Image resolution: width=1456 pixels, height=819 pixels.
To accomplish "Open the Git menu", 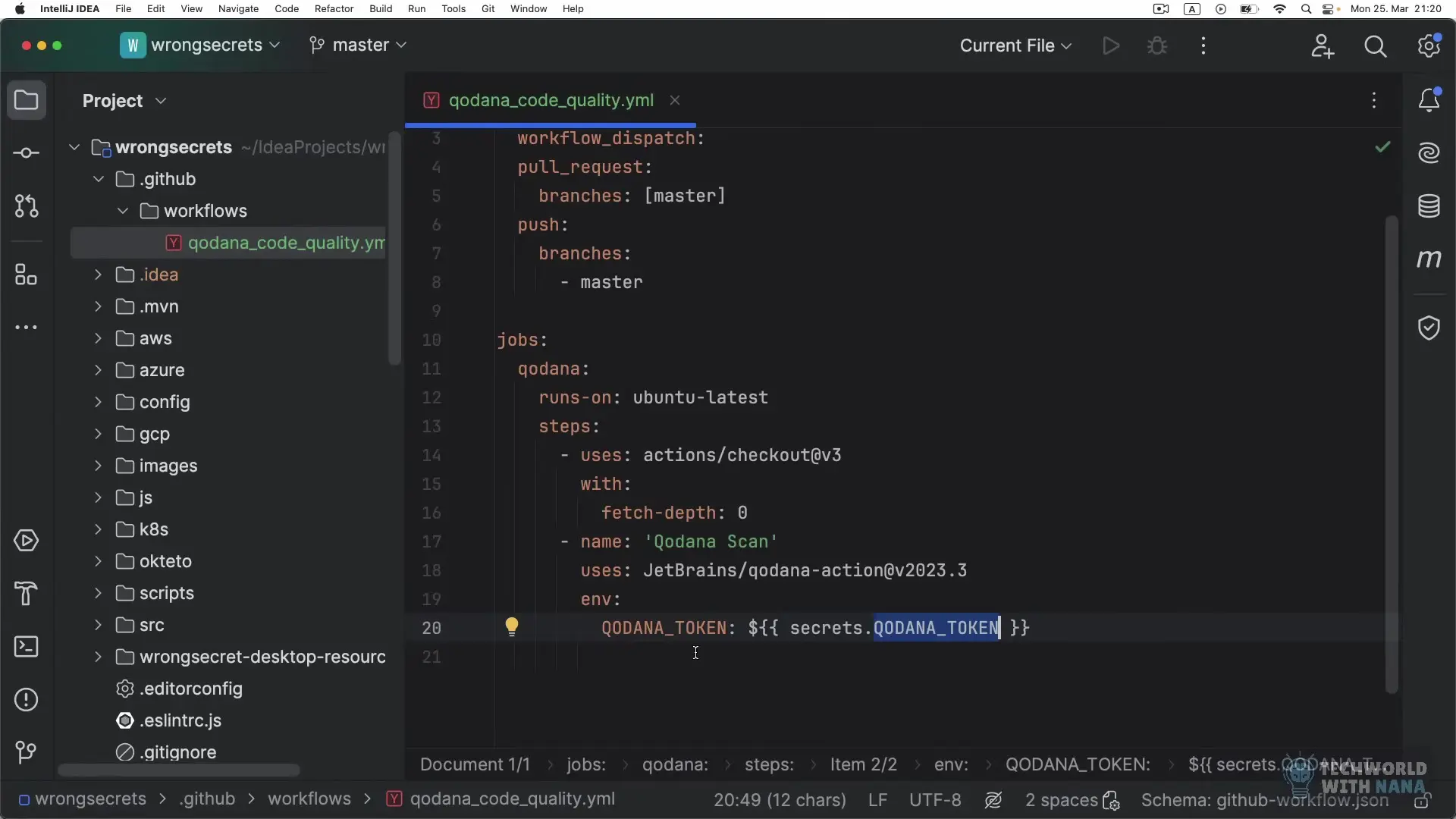I will [488, 9].
